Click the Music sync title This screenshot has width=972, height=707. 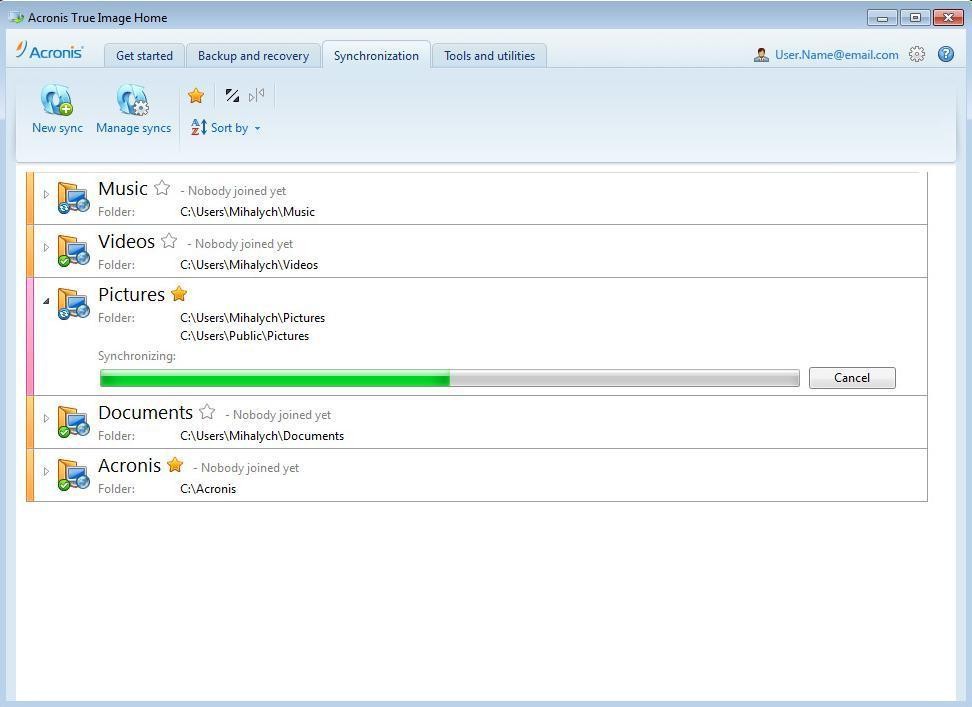coord(123,188)
